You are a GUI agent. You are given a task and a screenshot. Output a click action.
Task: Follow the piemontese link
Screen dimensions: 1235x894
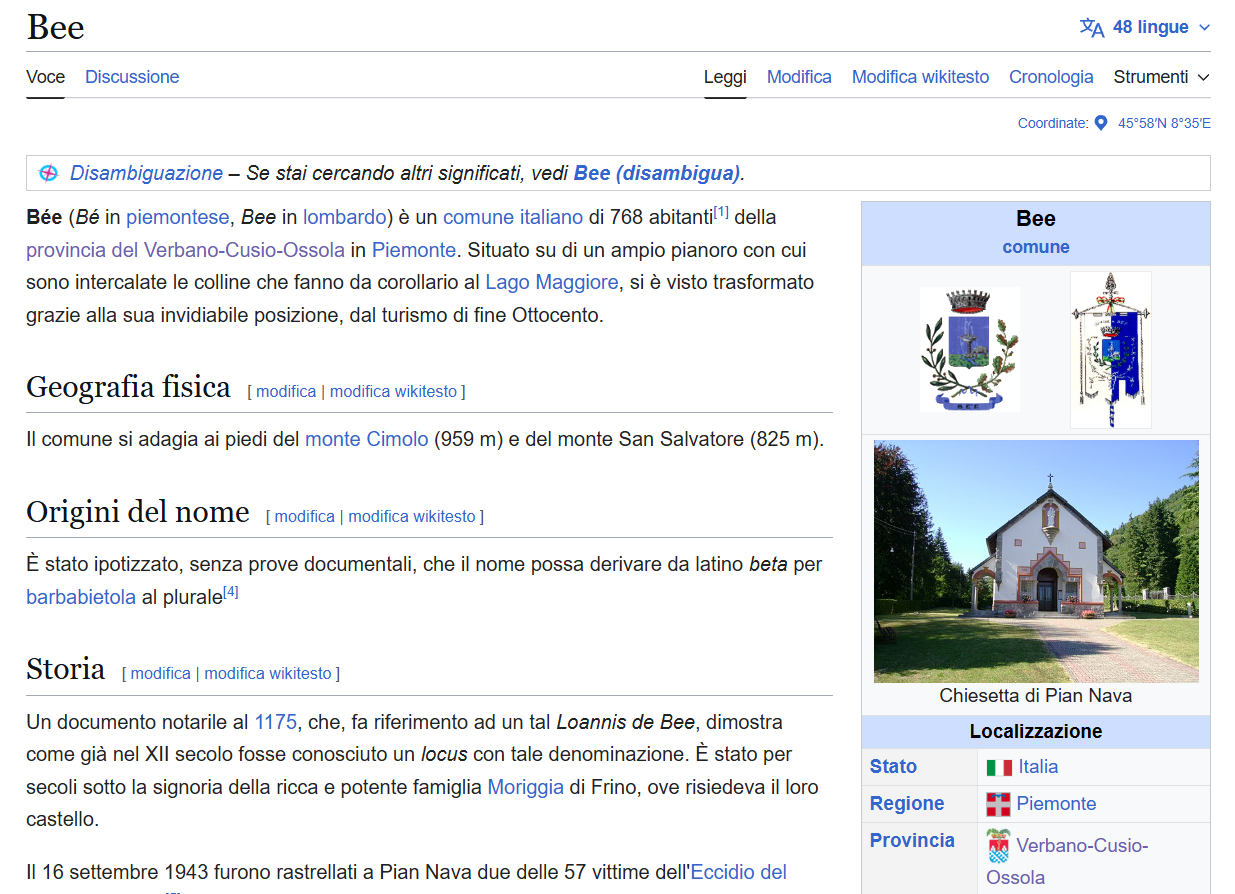tap(180, 217)
